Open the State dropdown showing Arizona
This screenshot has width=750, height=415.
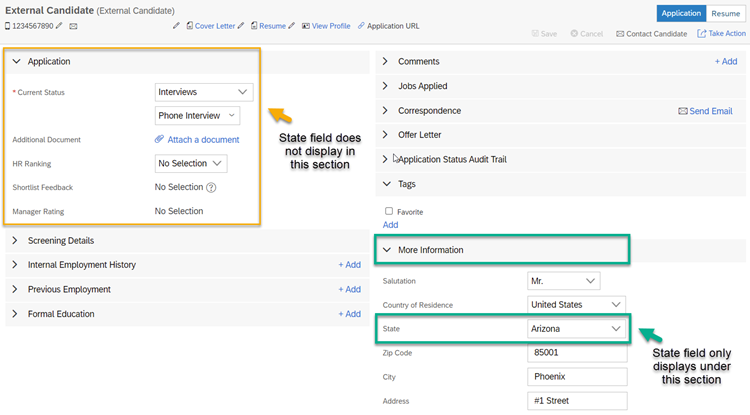tap(576, 328)
